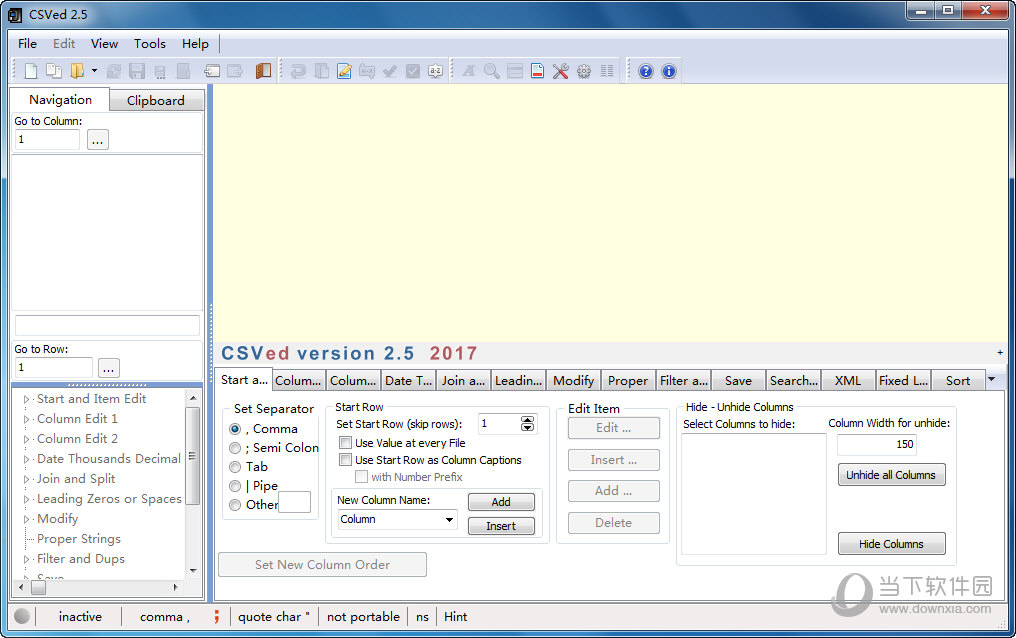Click the open folder icon
1016x638 pixels.
point(77,71)
